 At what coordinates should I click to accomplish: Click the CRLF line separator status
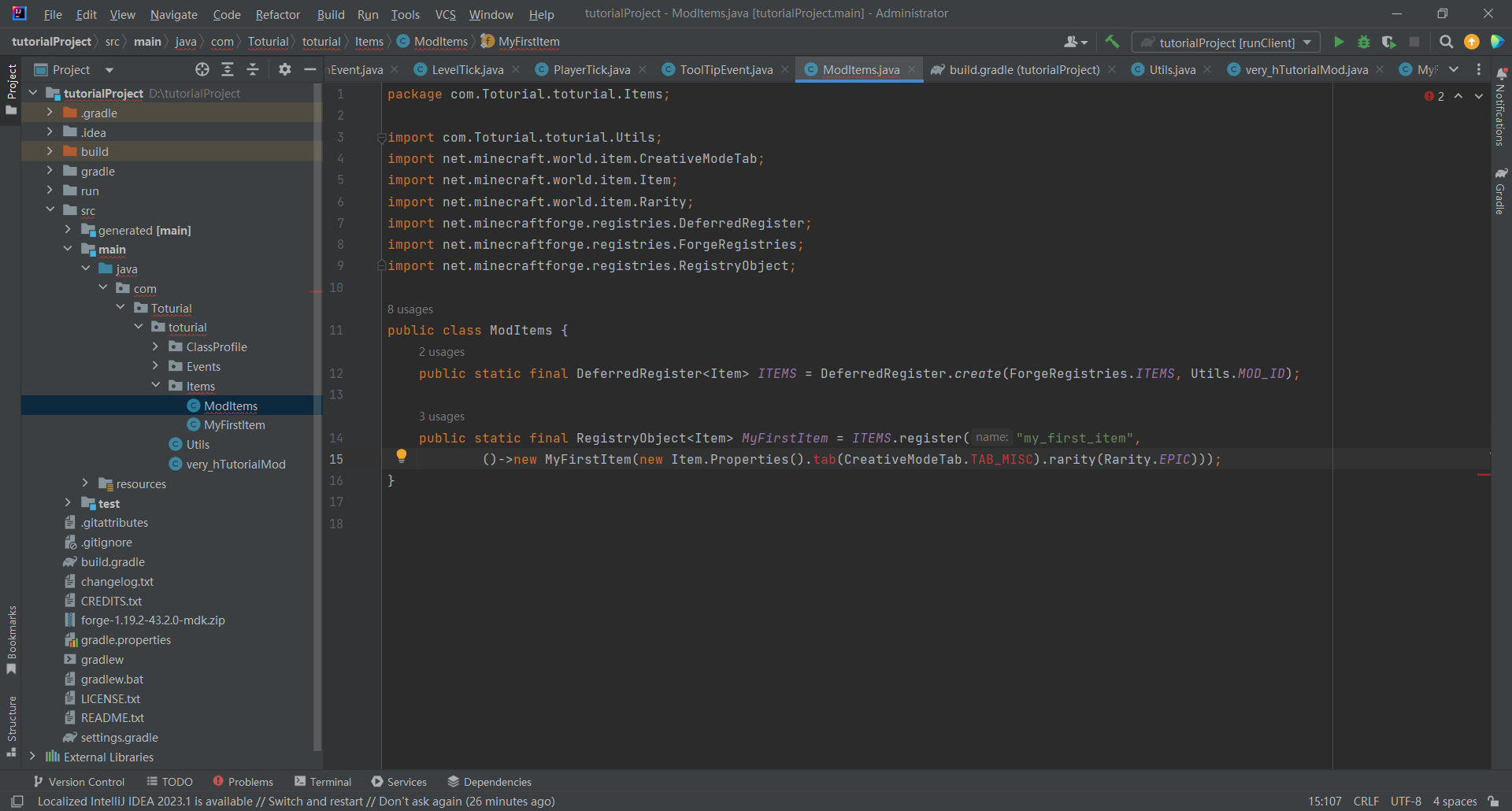tap(1366, 802)
